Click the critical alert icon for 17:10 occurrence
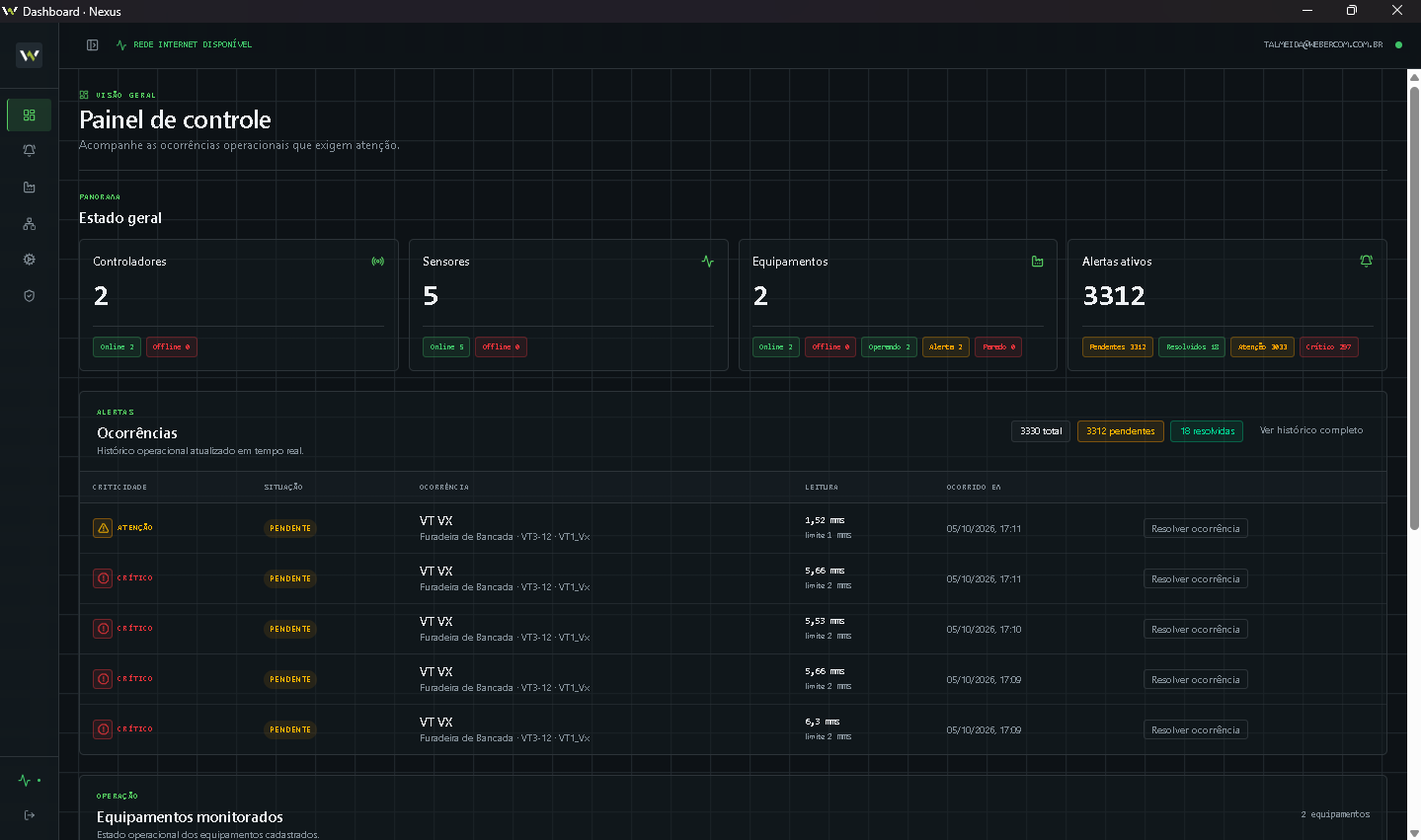 (x=103, y=629)
